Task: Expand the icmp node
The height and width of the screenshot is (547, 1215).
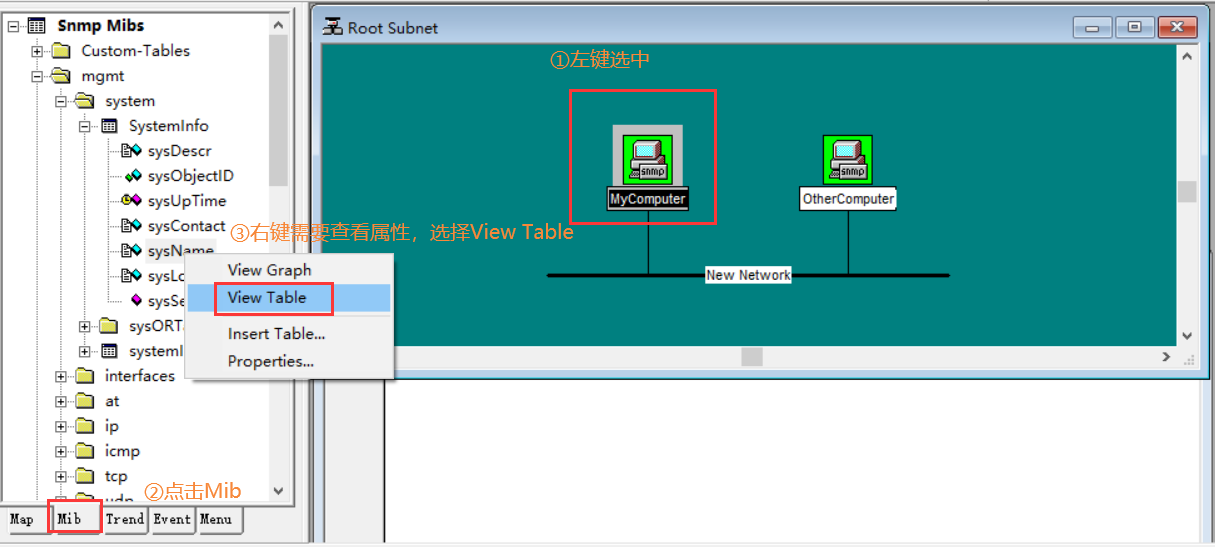Action: pos(61,451)
